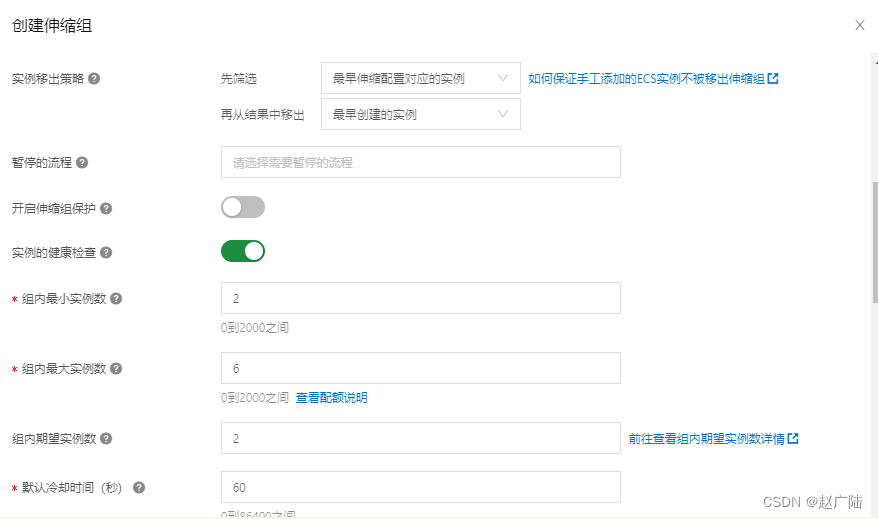
Task: Click help icon next to 实例移出策略
Action: coord(94,78)
